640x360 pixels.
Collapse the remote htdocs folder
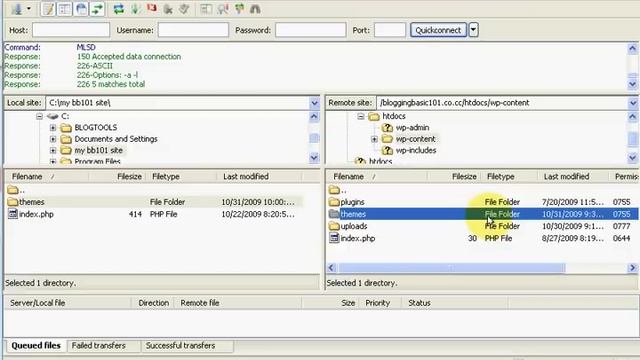point(361,116)
